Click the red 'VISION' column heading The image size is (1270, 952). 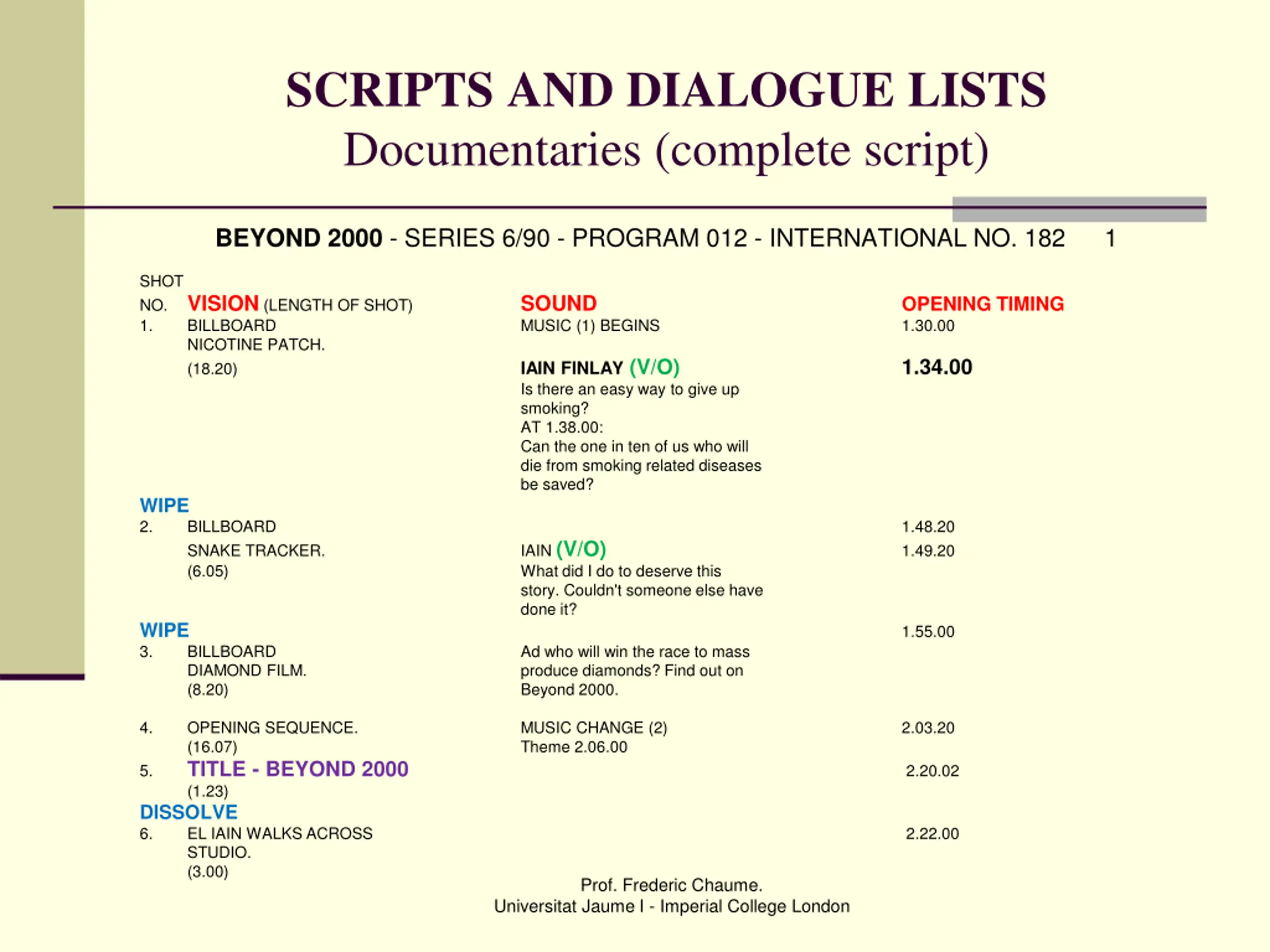[223, 303]
